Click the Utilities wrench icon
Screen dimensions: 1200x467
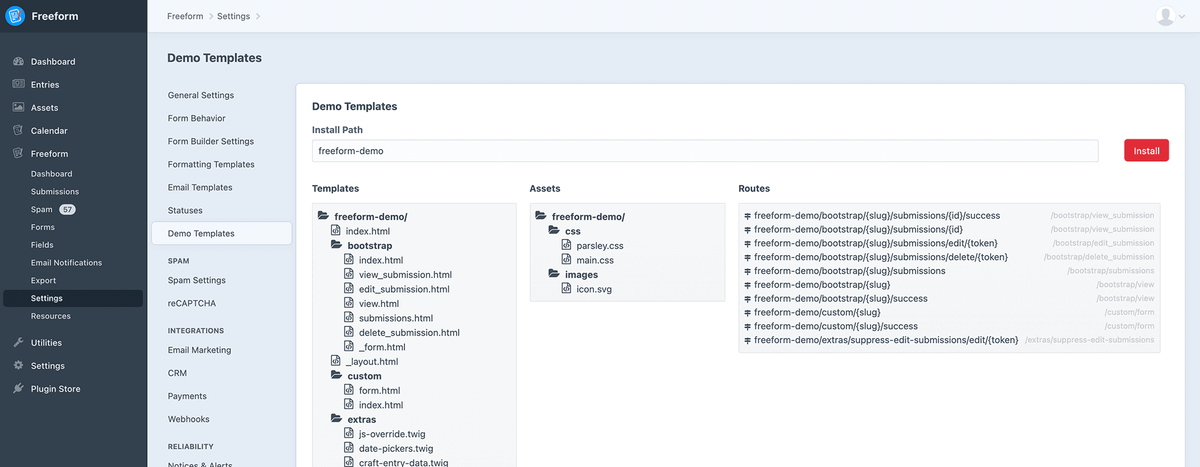[x=18, y=343]
